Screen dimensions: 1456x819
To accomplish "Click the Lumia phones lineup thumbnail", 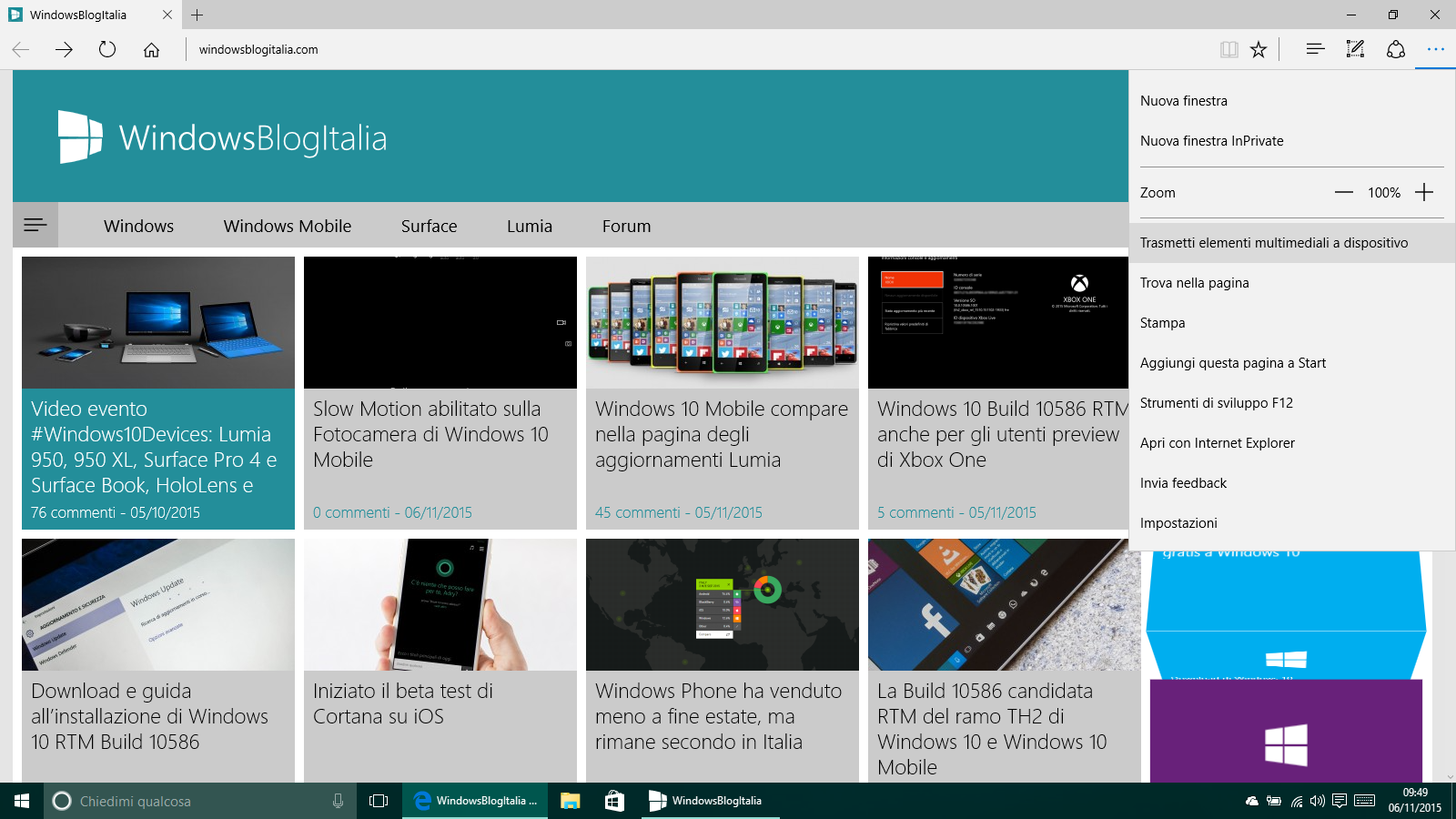I will (x=723, y=322).
